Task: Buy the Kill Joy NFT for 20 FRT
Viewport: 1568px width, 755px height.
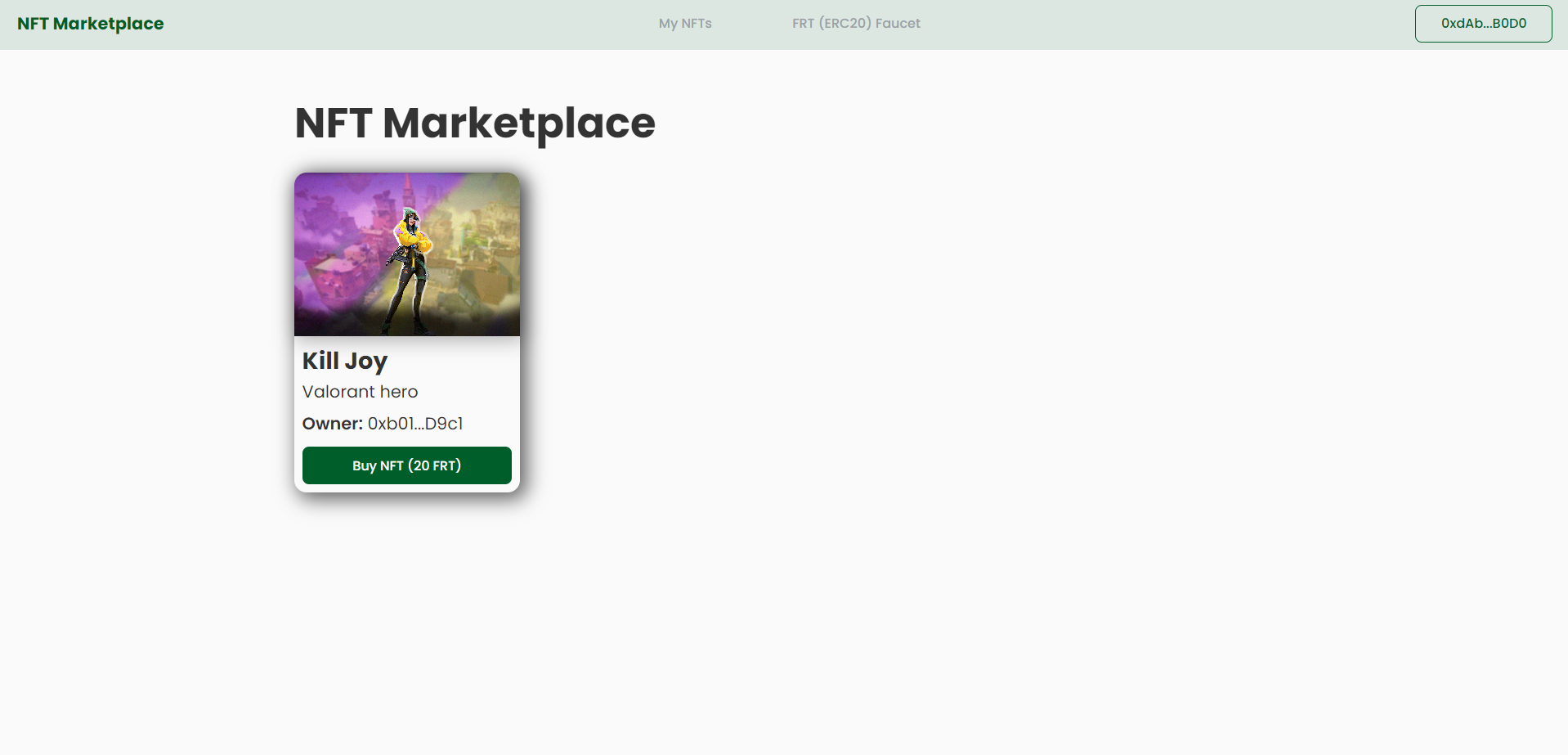Action: tap(407, 465)
